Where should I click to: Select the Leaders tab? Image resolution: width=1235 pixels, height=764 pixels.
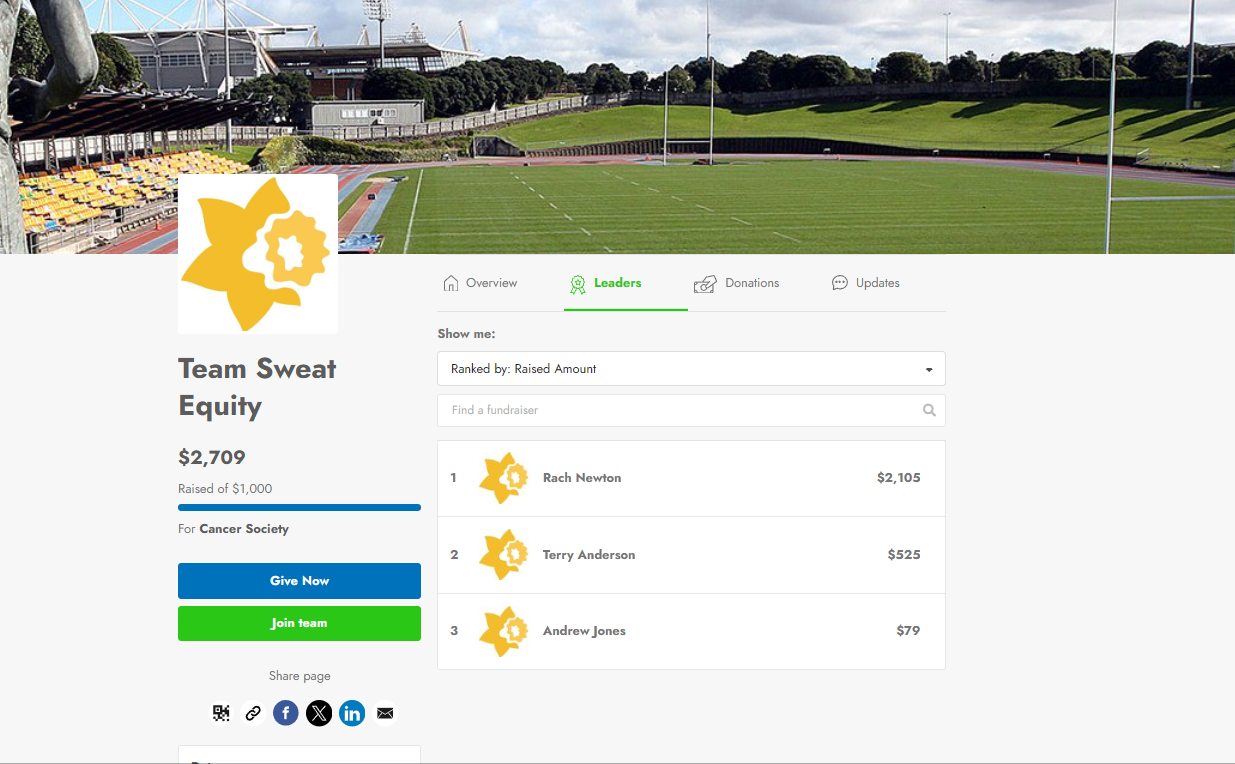[x=606, y=283]
